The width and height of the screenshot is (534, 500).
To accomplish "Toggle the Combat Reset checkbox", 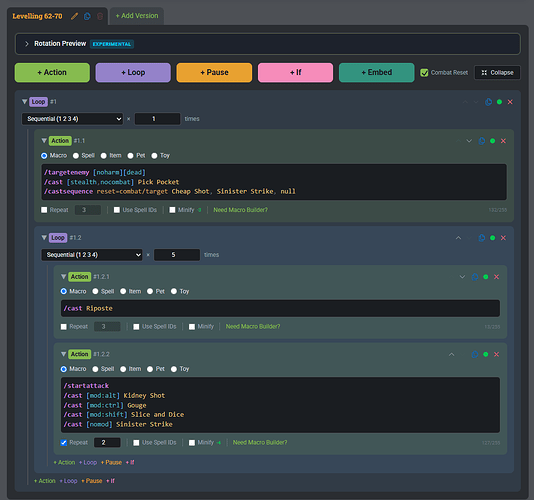I will click(x=424, y=73).
